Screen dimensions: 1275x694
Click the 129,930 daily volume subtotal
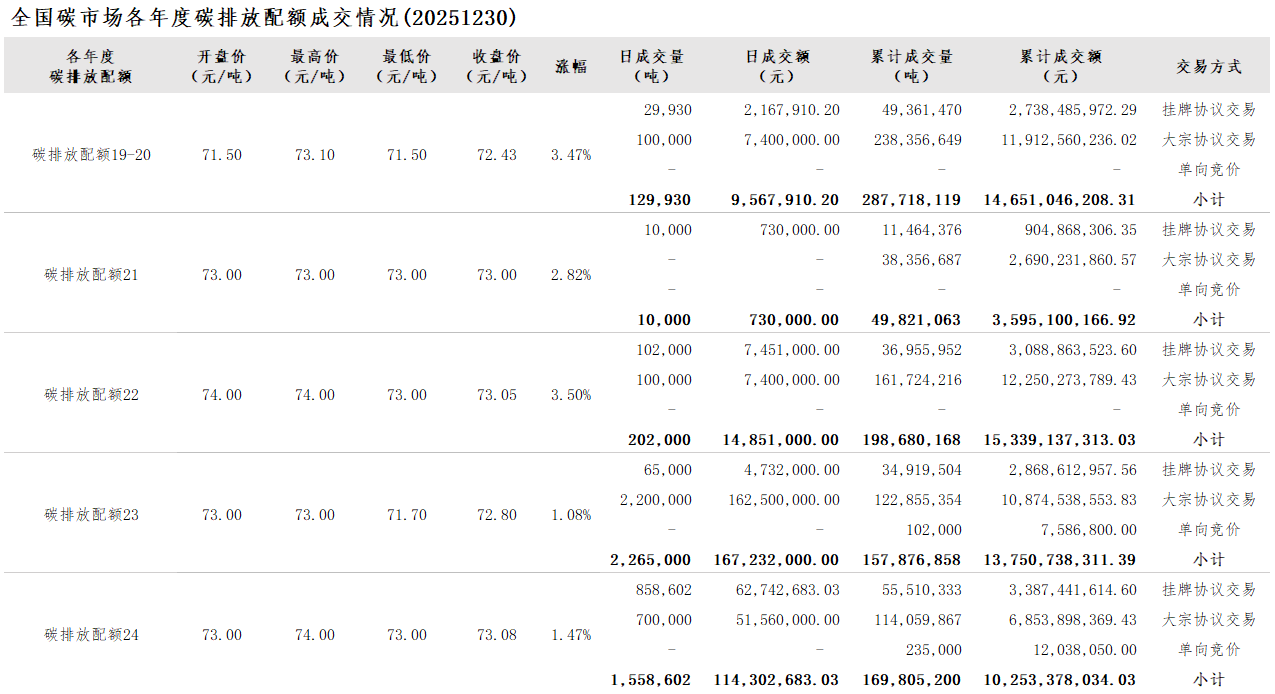(x=660, y=200)
